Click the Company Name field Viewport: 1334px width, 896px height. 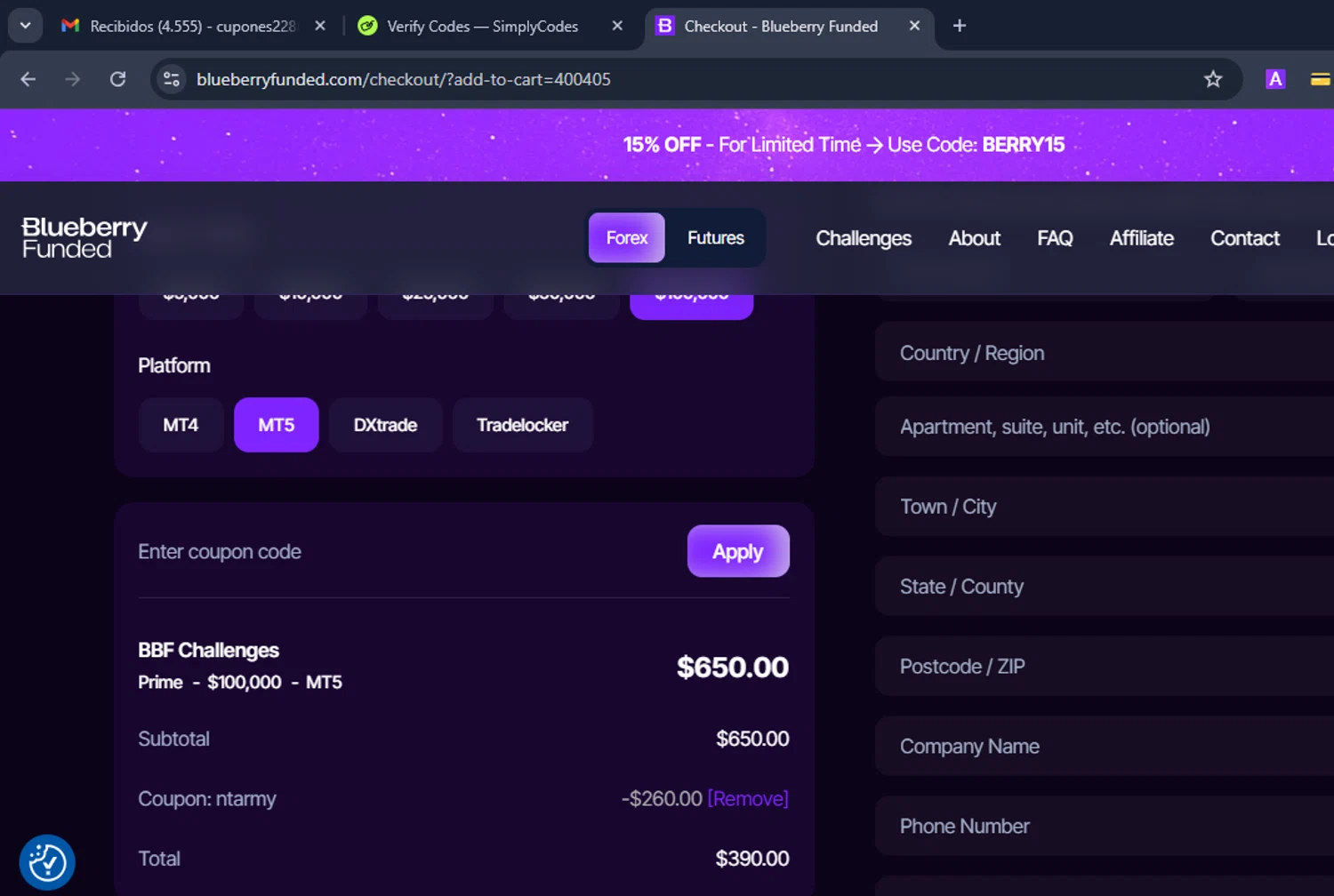[1105, 747]
